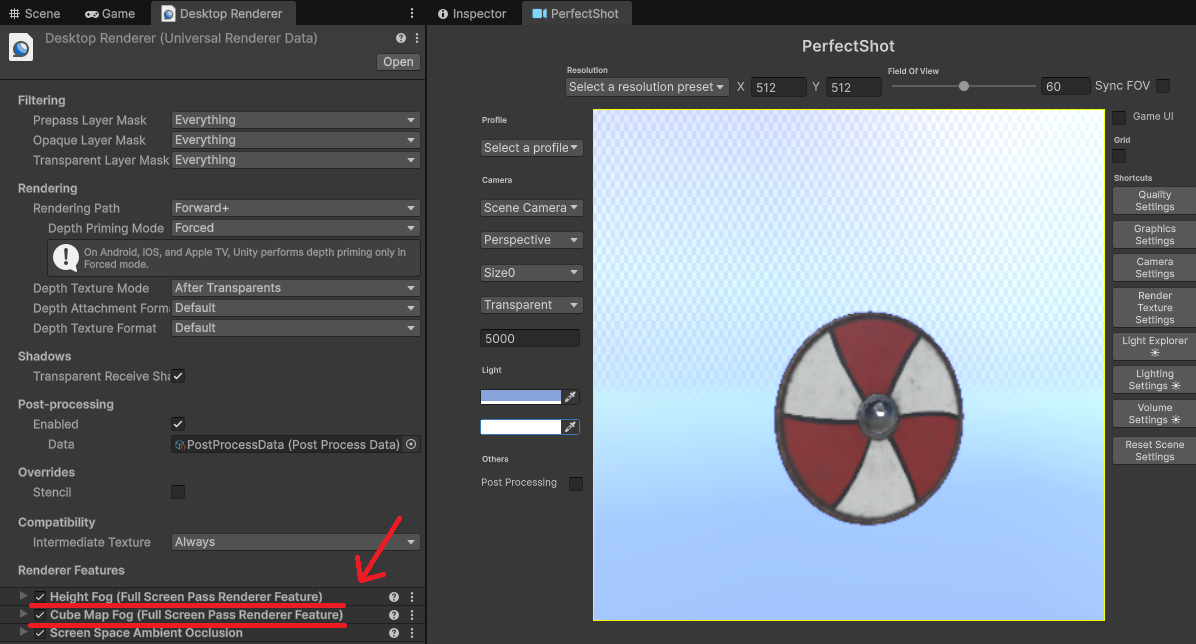Click eyedropper next to blue light color

(x=571, y=397)
